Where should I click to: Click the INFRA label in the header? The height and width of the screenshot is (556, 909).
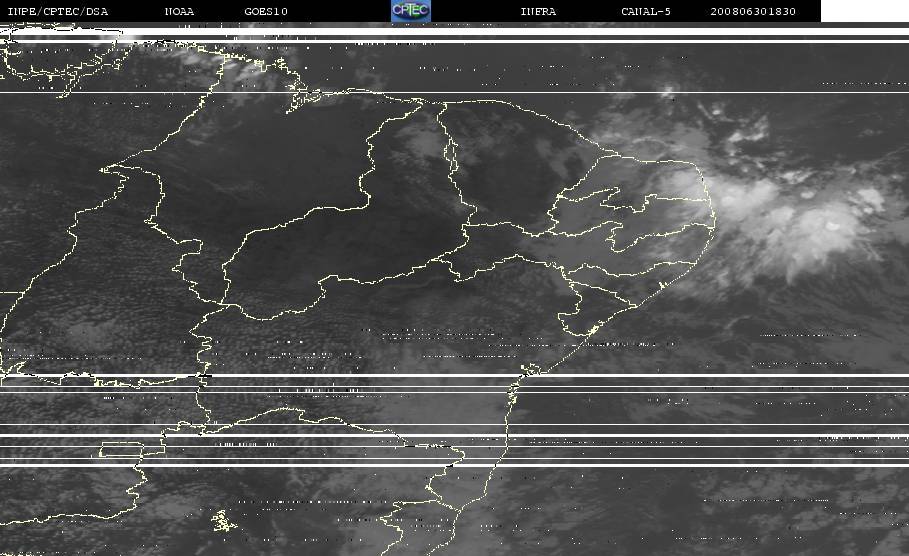(538, 11)
